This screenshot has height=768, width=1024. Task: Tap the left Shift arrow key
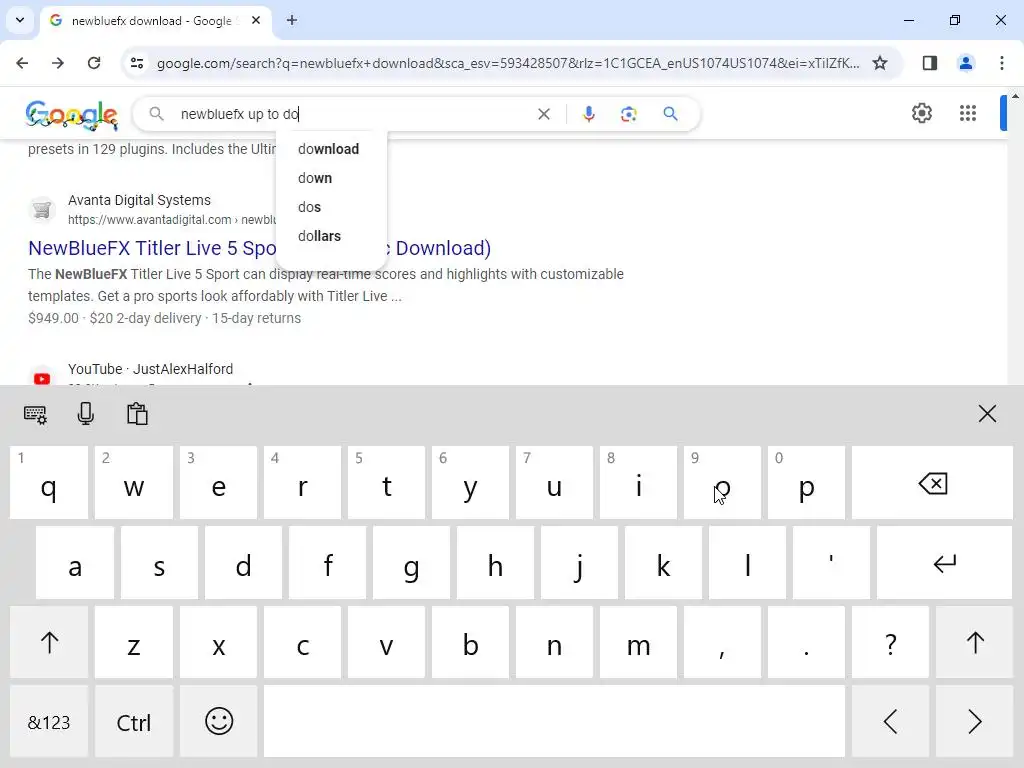pos(49,643)
